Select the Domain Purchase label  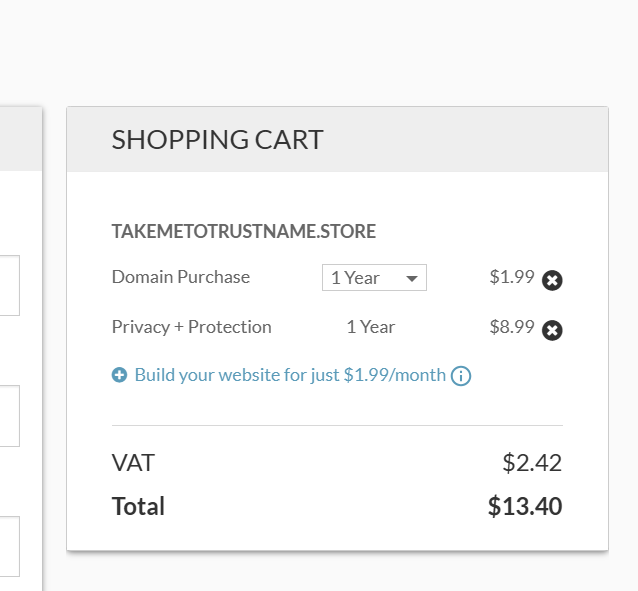coord(181,277)
